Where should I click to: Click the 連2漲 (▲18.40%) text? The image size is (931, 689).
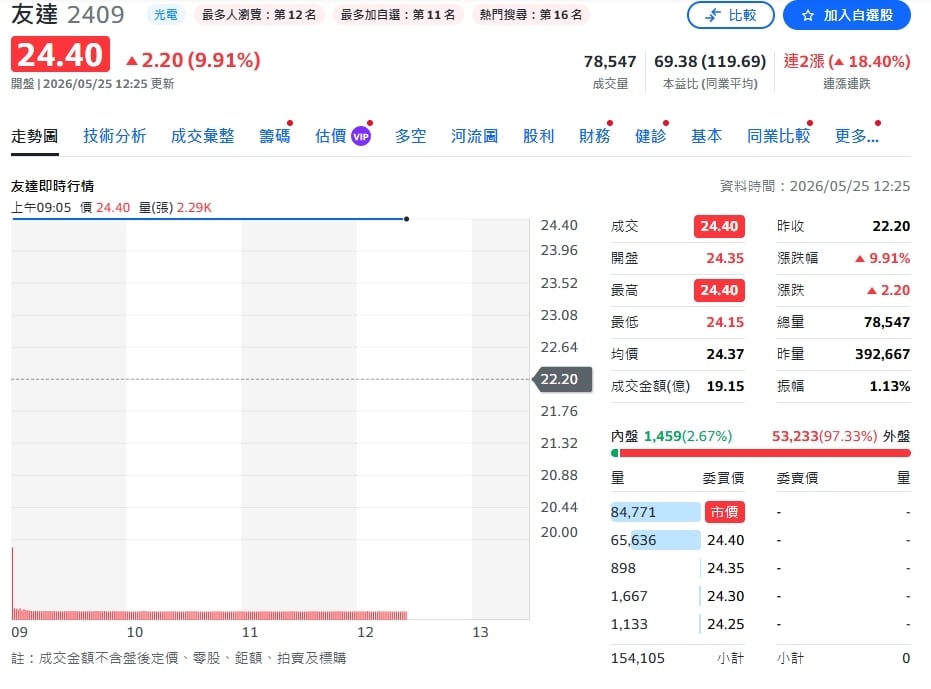[x=847, y=61]
